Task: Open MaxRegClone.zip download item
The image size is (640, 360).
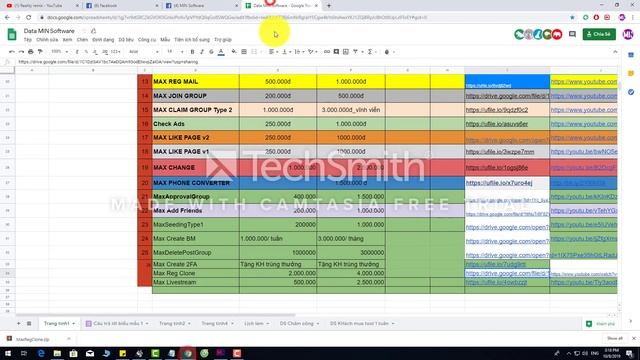Action: [33, 339]
